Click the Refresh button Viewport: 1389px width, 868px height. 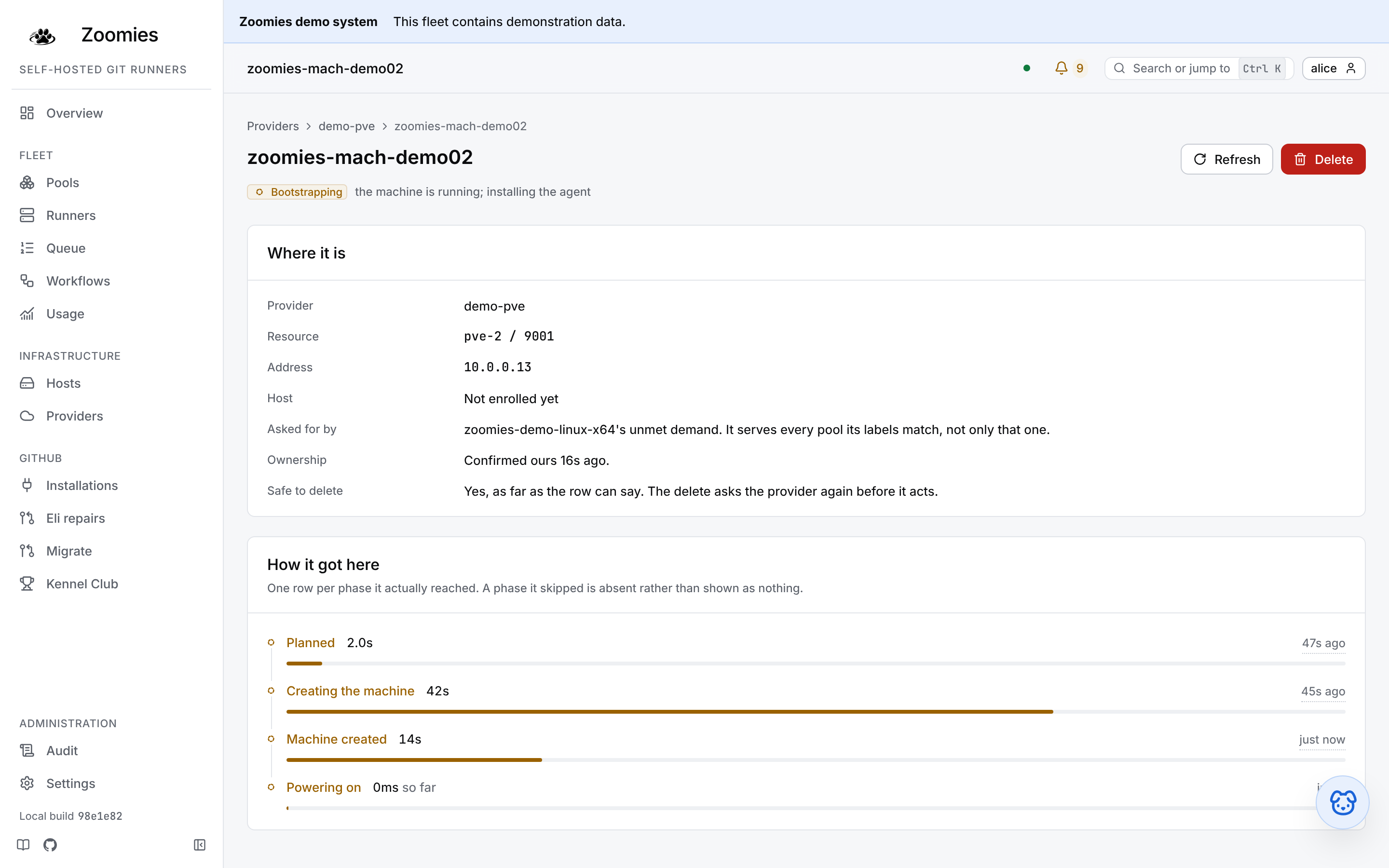1226,159
